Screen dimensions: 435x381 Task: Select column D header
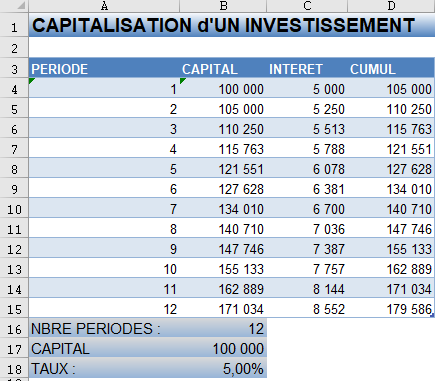tap(391, 6)
